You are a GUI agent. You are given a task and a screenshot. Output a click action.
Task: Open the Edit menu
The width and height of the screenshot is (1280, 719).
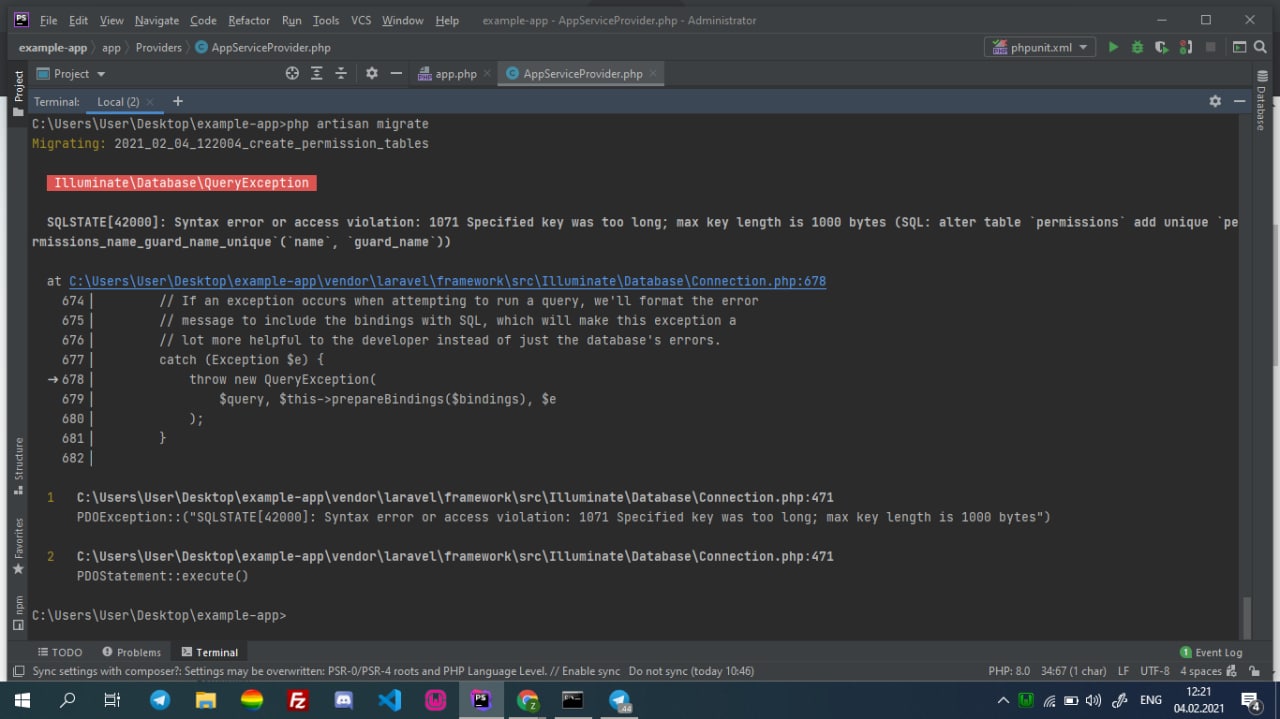pyautogui.click(x=79, y=20)
